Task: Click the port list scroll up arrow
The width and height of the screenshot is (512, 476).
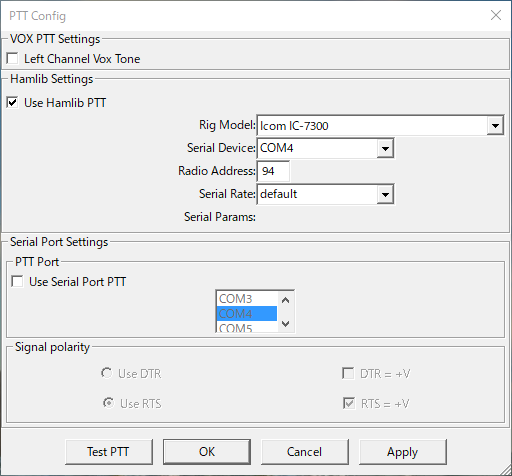Action: (x=285, y=300)
